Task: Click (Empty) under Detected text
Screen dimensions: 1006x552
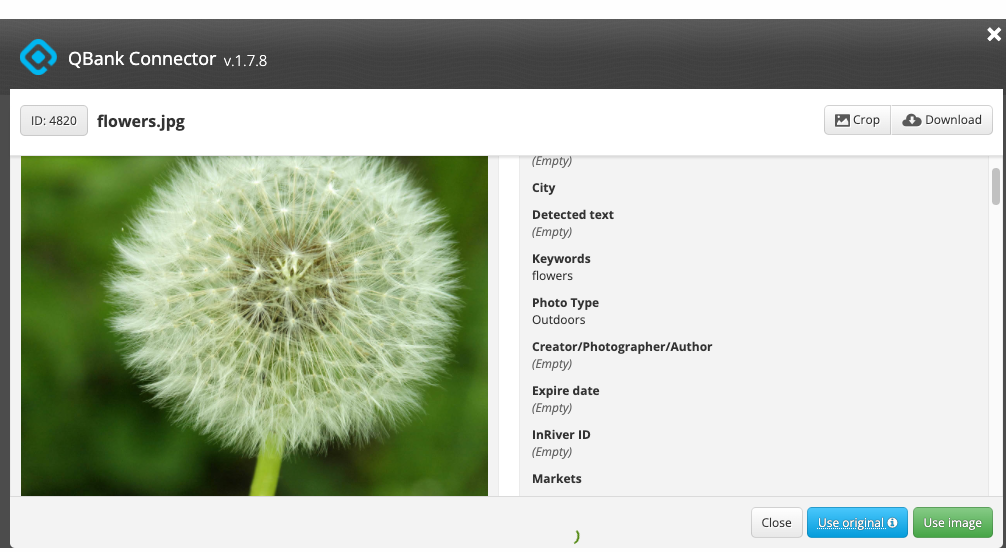Action: click(552, 232)
